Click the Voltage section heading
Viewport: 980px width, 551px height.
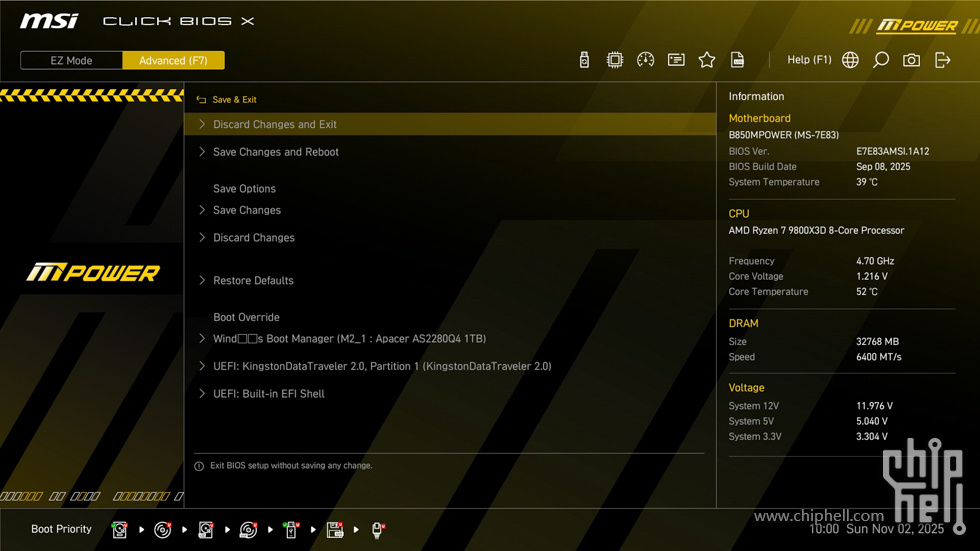746,388
